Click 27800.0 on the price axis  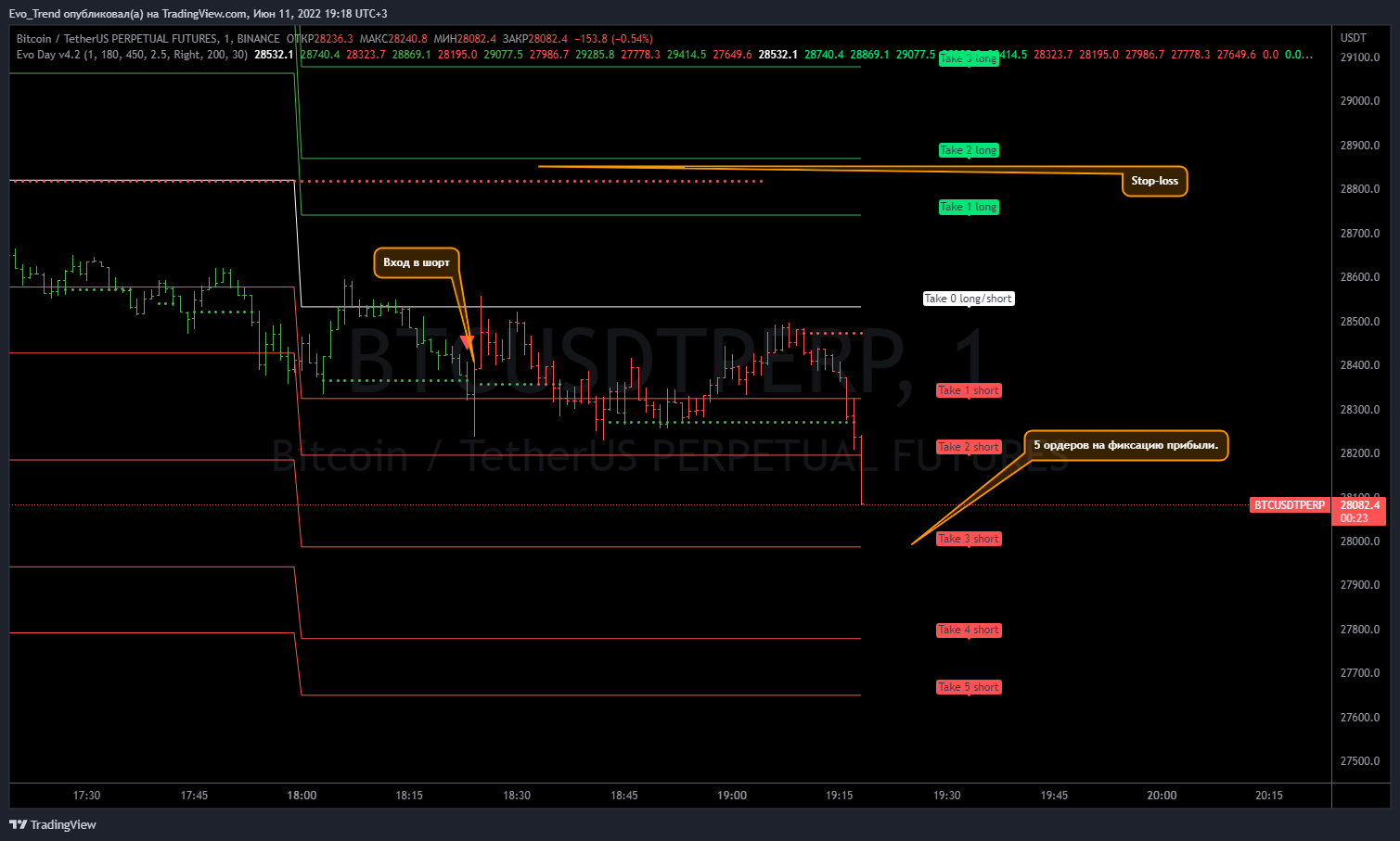coord(1360,630)
